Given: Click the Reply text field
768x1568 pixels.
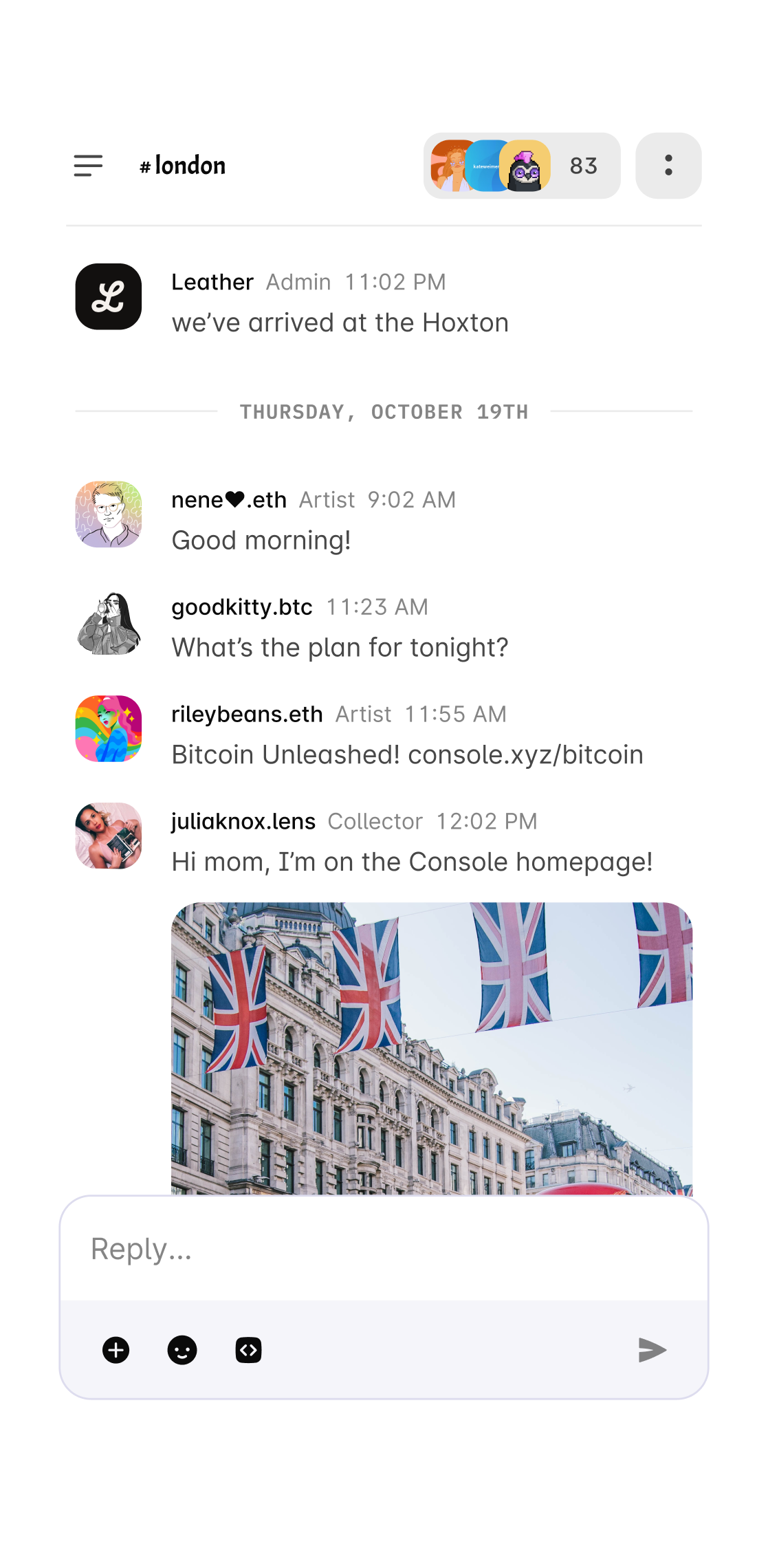Looking at the screenshot, I should tap(384, 1249).
